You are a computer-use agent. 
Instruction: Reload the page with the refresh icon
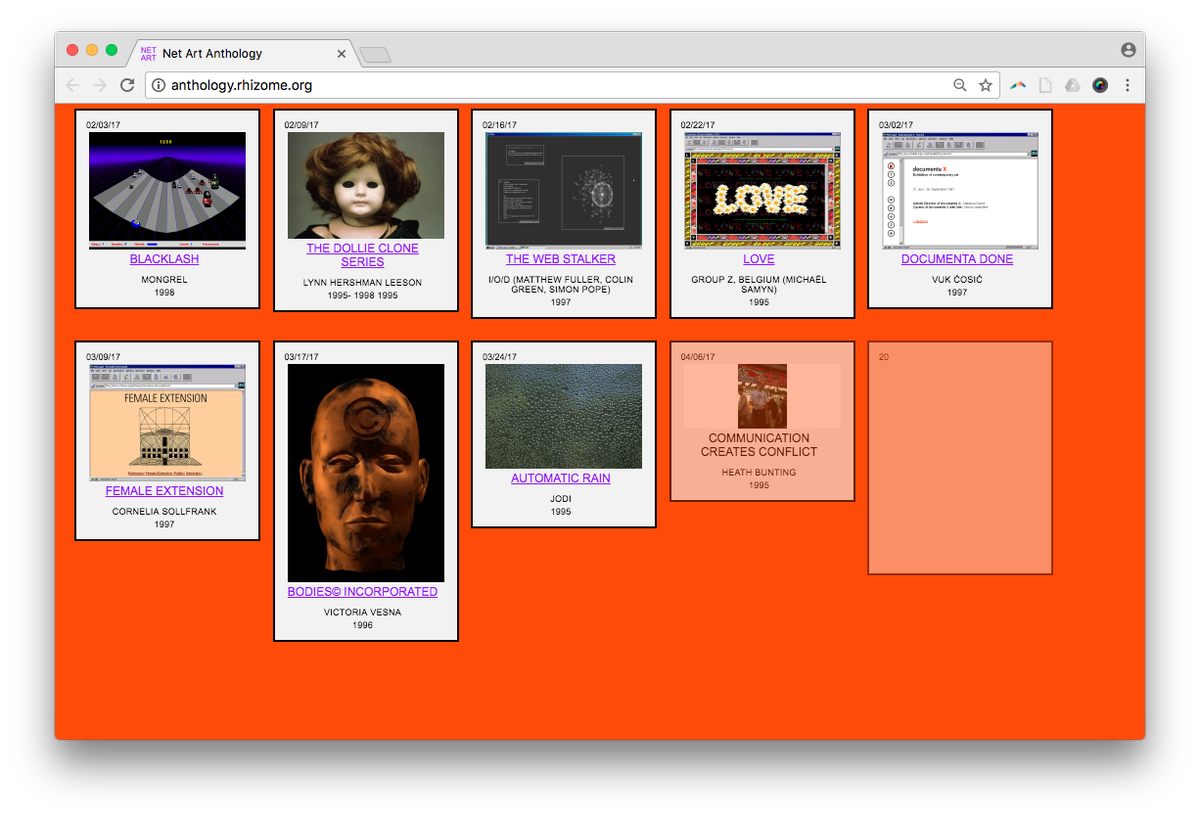click(x=127, y=85)
